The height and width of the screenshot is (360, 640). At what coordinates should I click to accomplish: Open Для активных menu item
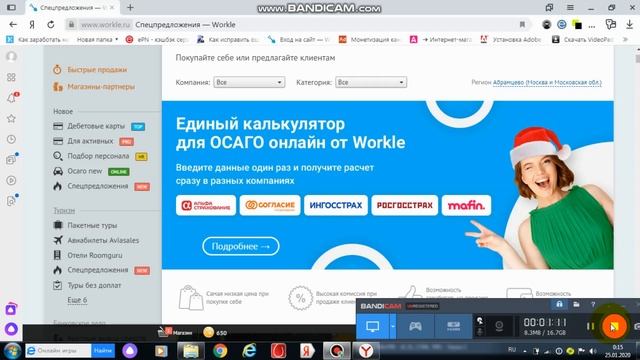90,141
